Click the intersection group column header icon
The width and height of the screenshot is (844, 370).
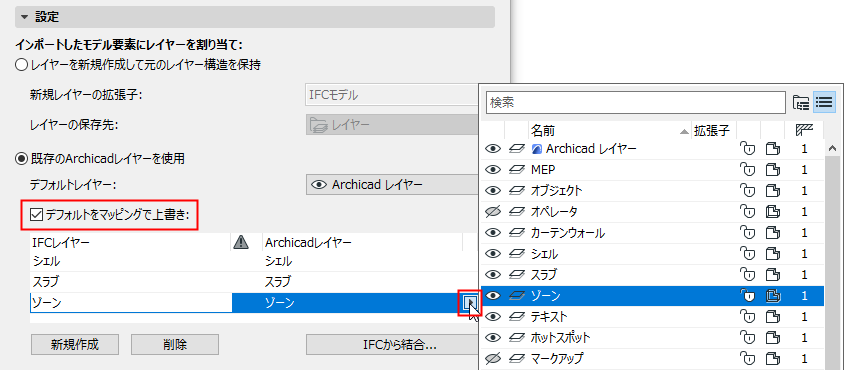click(x=804, y=130)
